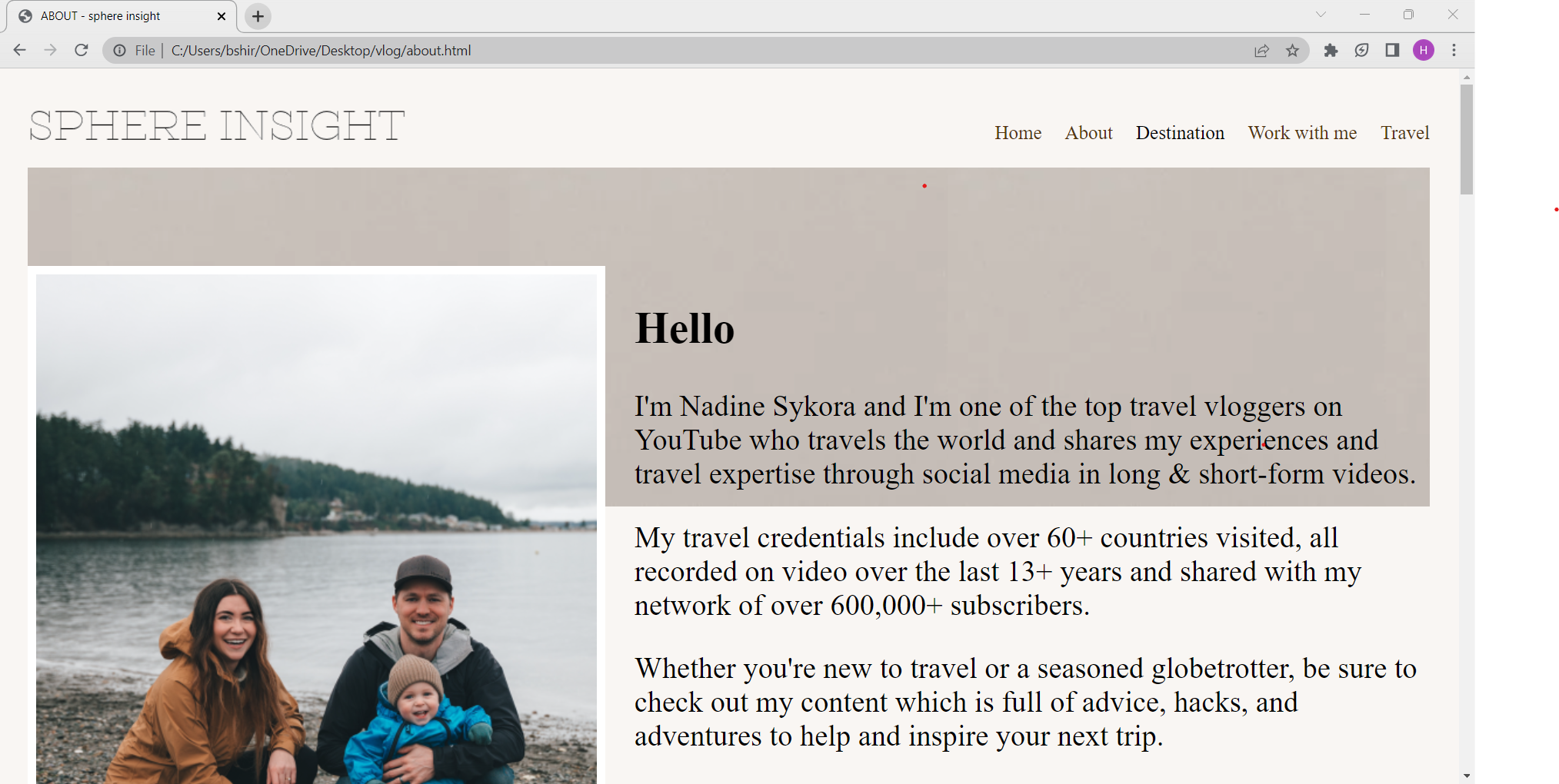Viewport: 1559px width, 784px height.
Task: Click the Travel nav link
Action: pos(1404,133)
